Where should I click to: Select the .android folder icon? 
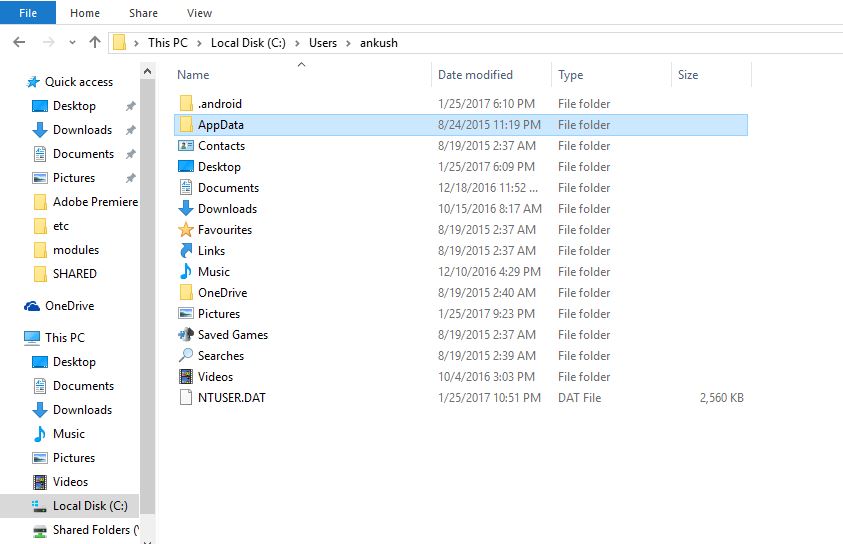186,103
